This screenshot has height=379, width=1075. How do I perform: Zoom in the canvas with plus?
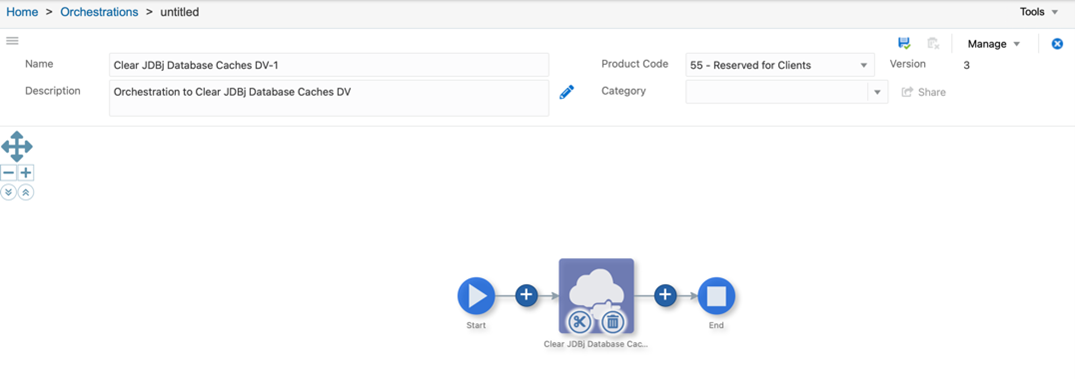25,173
